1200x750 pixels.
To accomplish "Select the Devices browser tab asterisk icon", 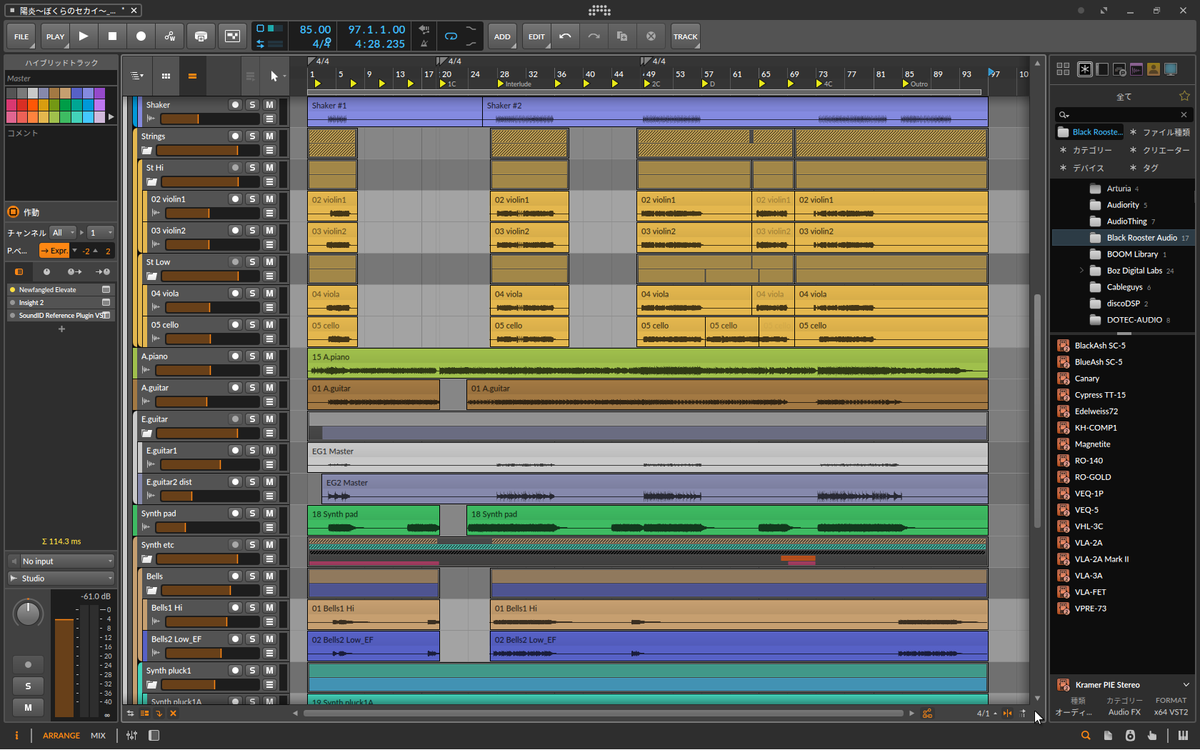I will click(1086, 69).
